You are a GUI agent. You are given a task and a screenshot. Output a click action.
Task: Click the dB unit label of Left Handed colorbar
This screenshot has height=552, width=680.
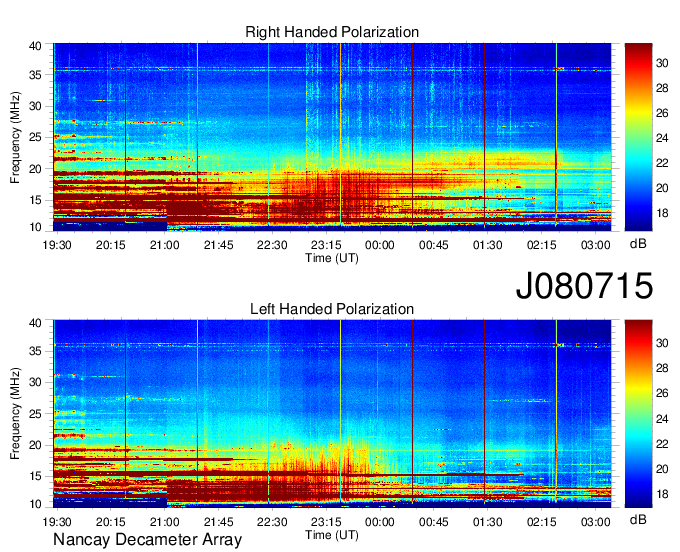638,519
